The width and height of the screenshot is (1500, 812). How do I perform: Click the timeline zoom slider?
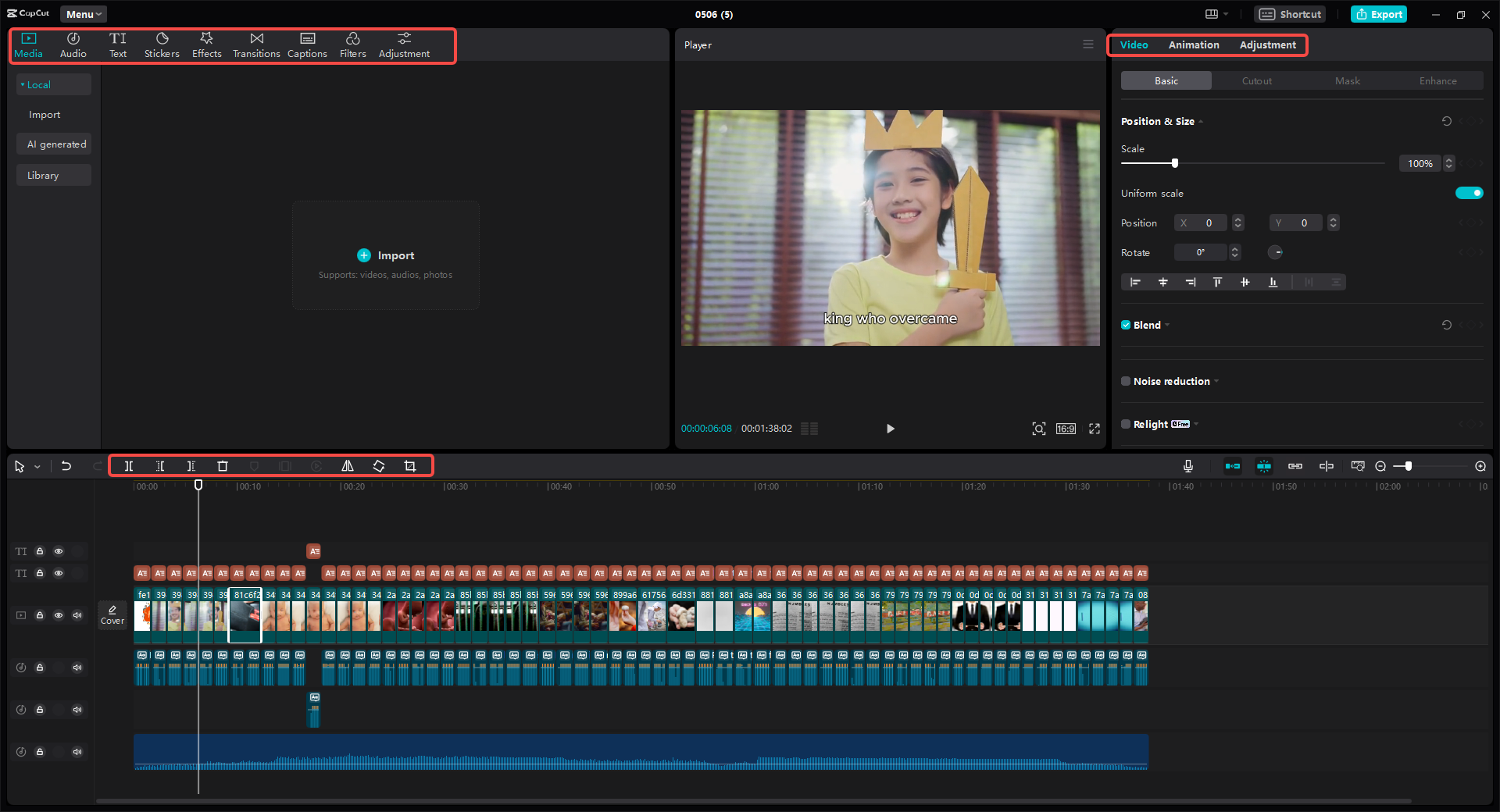click(1406, 466)
